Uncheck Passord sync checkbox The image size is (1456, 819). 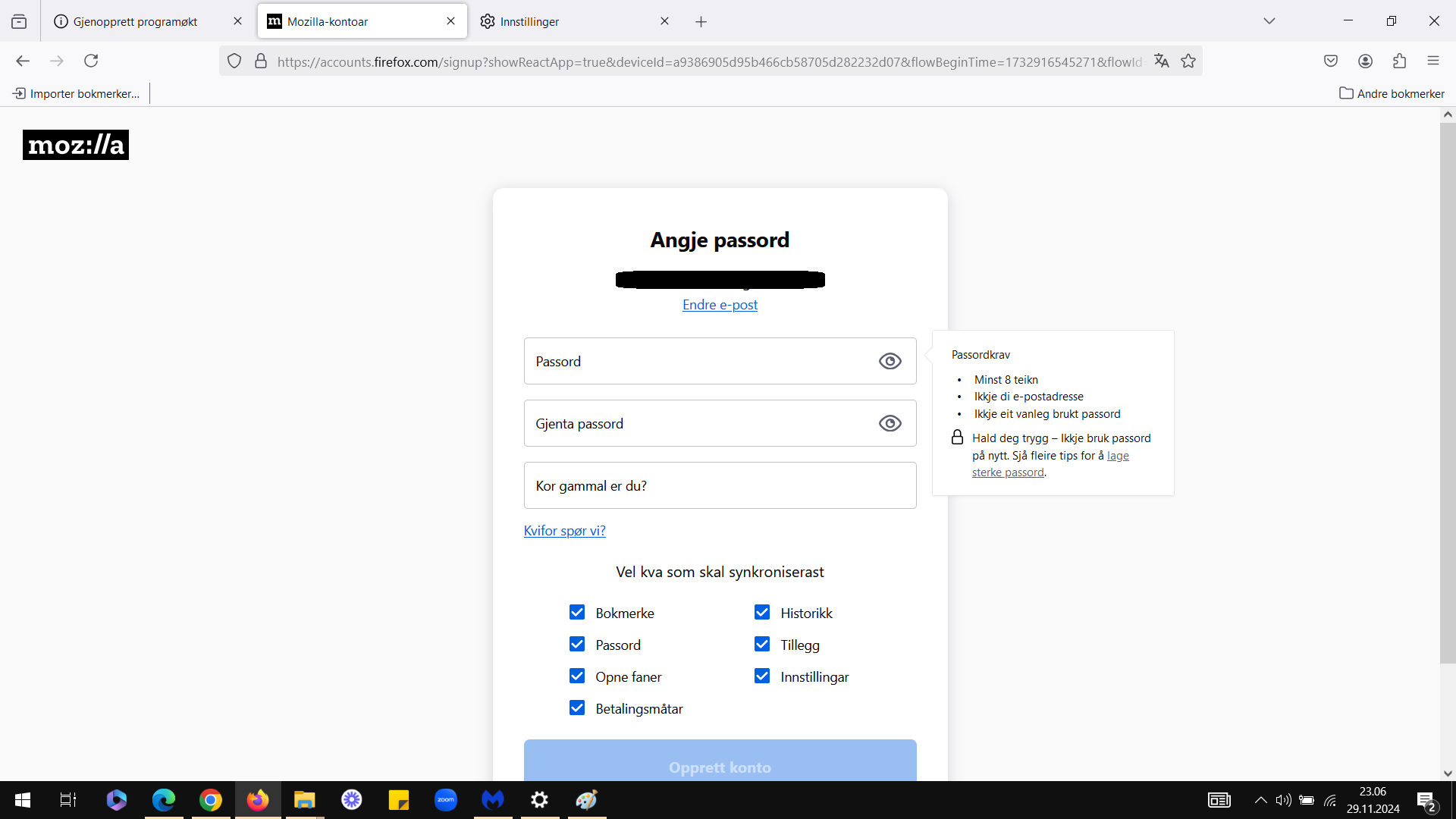point(577,644)
